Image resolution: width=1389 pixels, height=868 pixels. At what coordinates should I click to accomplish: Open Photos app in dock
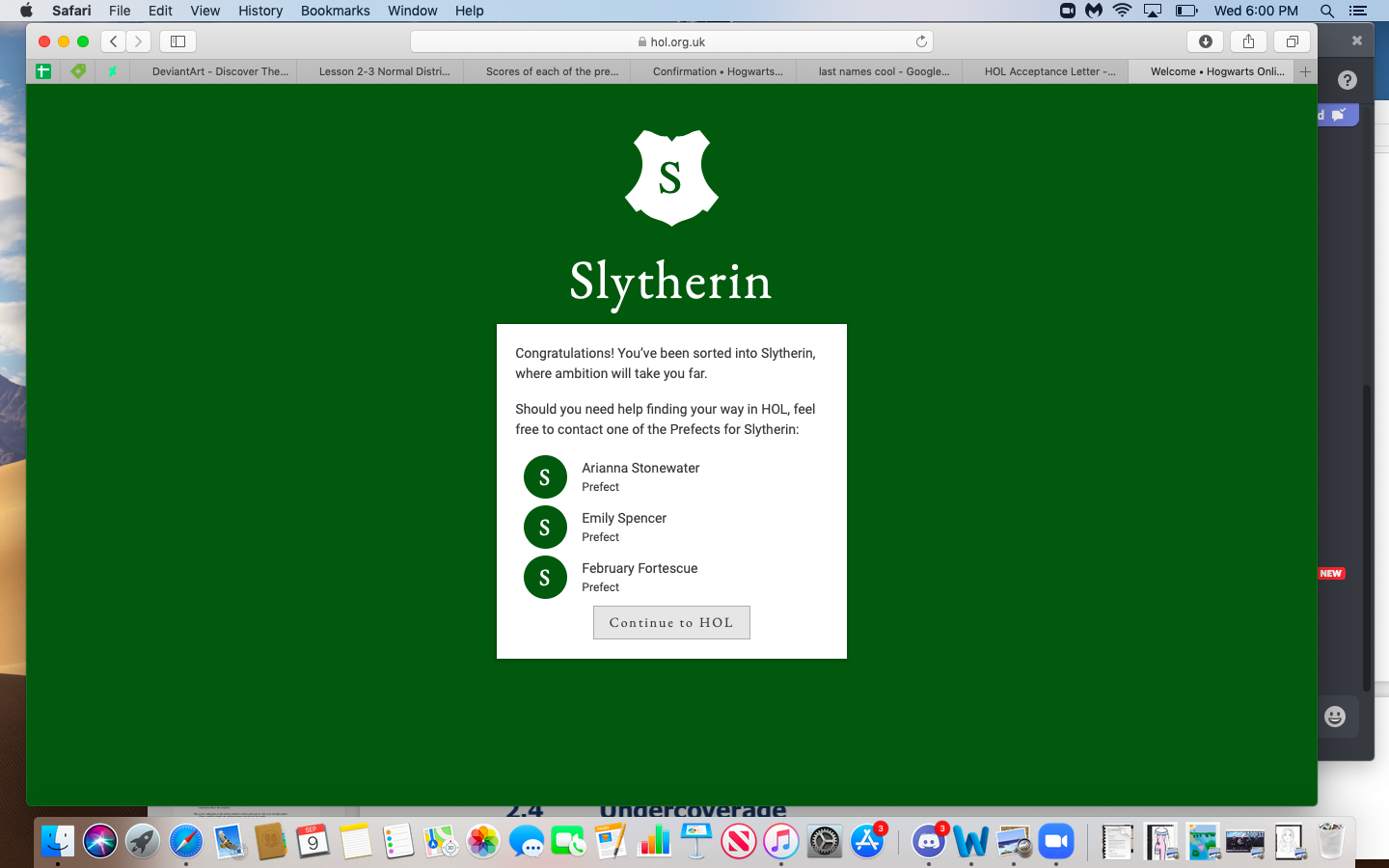(483, 841)
